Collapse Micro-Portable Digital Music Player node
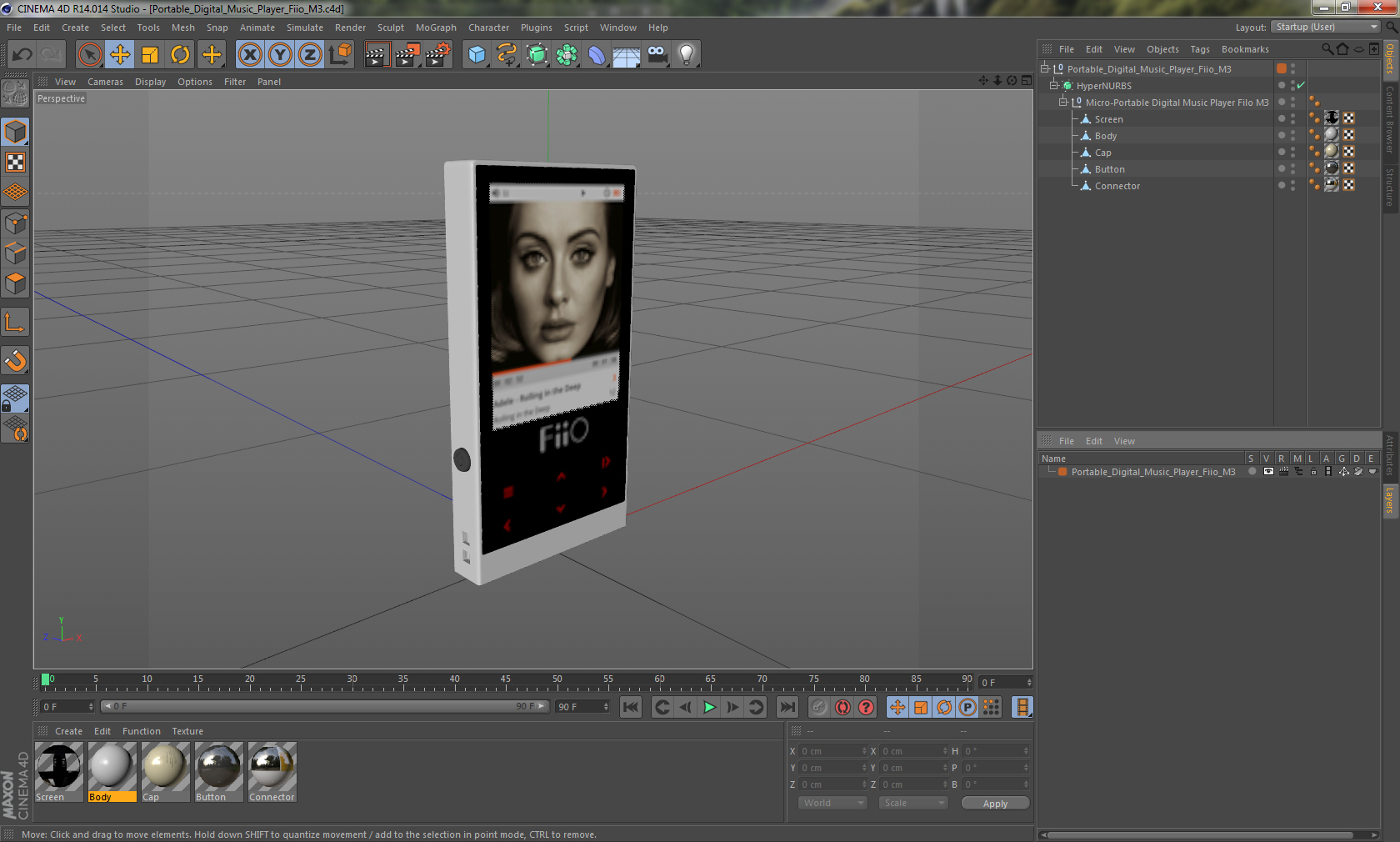Screen dimensions: 1400x842 [x=1062, y=103]
